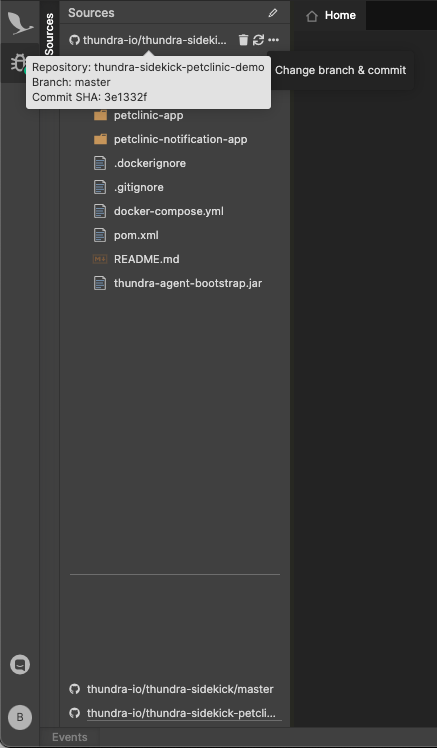Click the Home icon in the tab

click(312, 16)
